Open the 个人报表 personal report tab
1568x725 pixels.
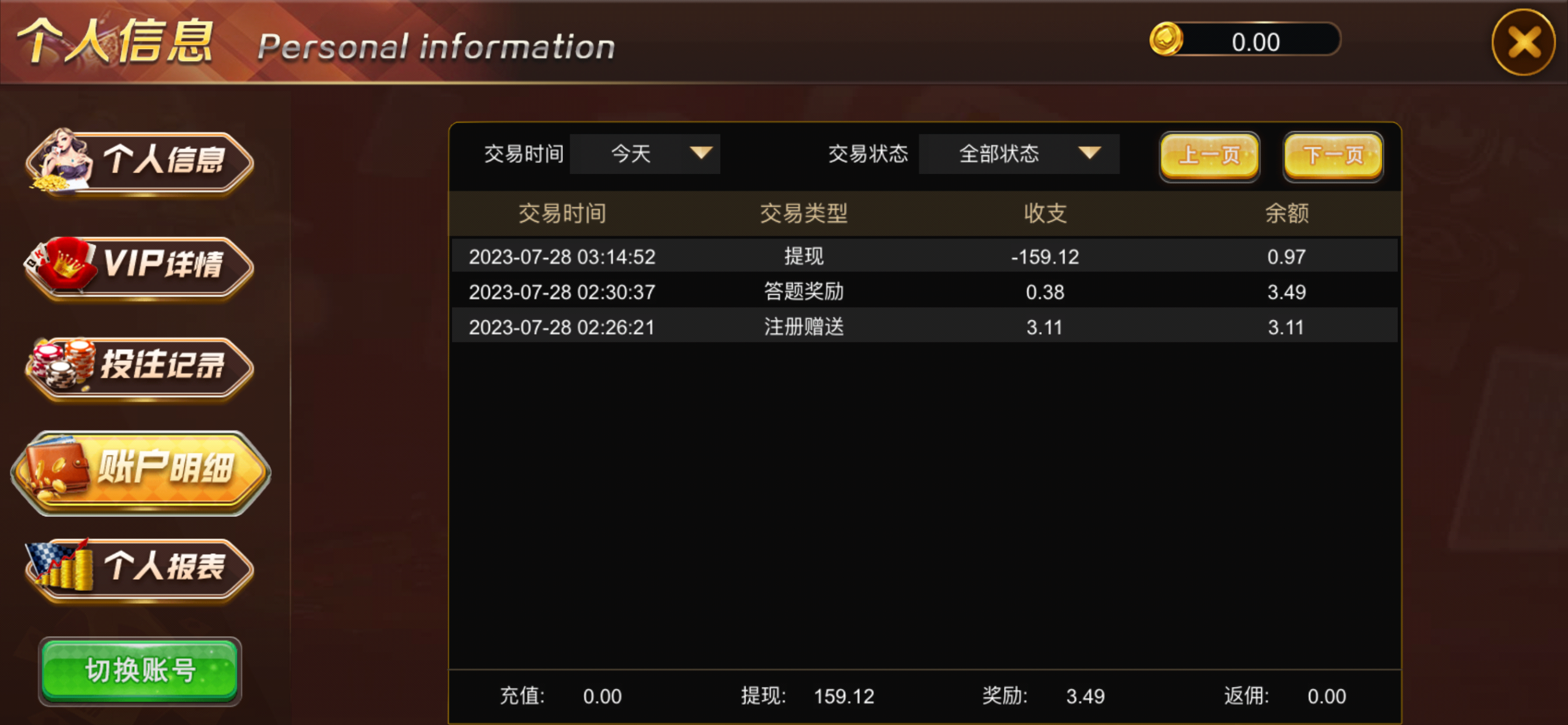point(140,568)
